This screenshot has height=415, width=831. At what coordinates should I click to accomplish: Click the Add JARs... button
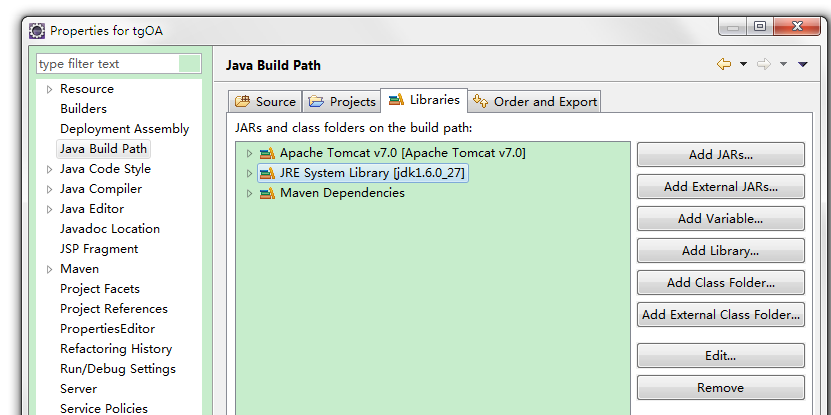721,155
